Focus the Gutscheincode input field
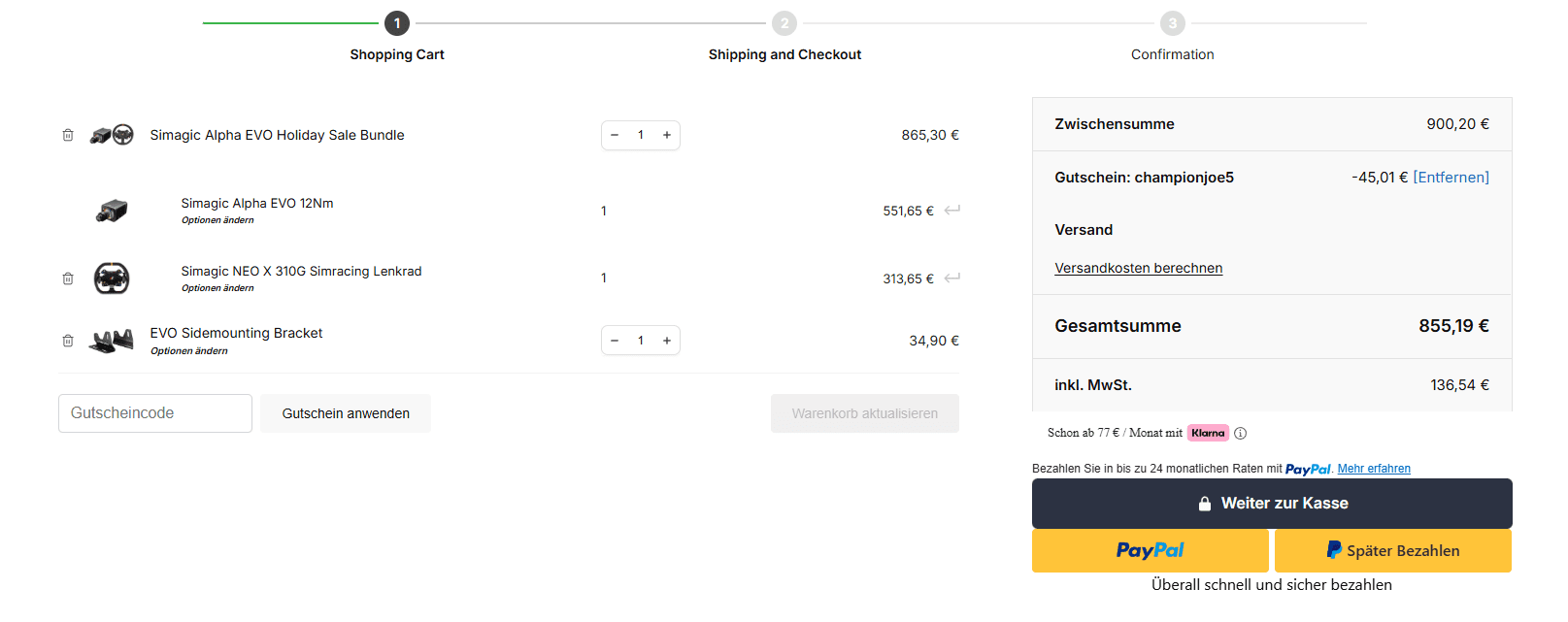This screenshot has height=622, width=1568. [x=155, y=413]
